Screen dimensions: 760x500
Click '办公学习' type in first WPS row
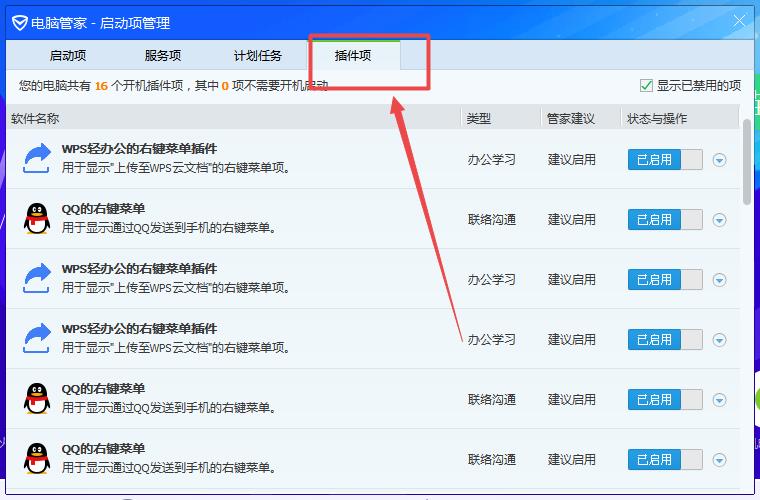491,159
